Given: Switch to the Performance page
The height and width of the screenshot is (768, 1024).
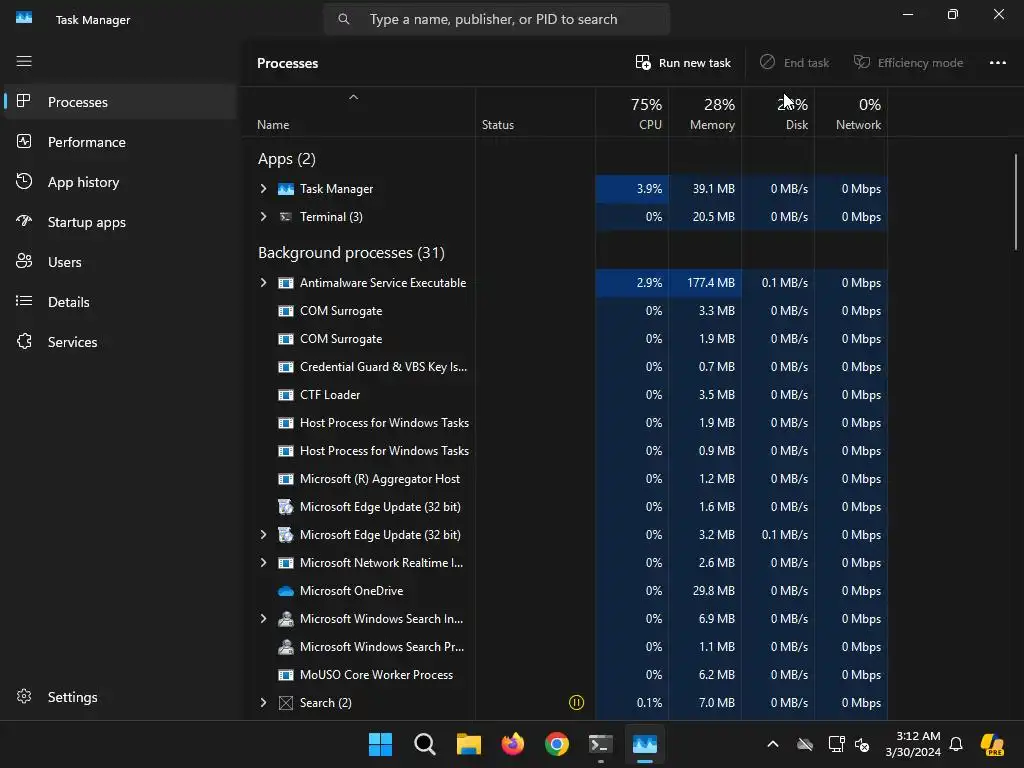Looking at the screenshot, I should [120, 142].
